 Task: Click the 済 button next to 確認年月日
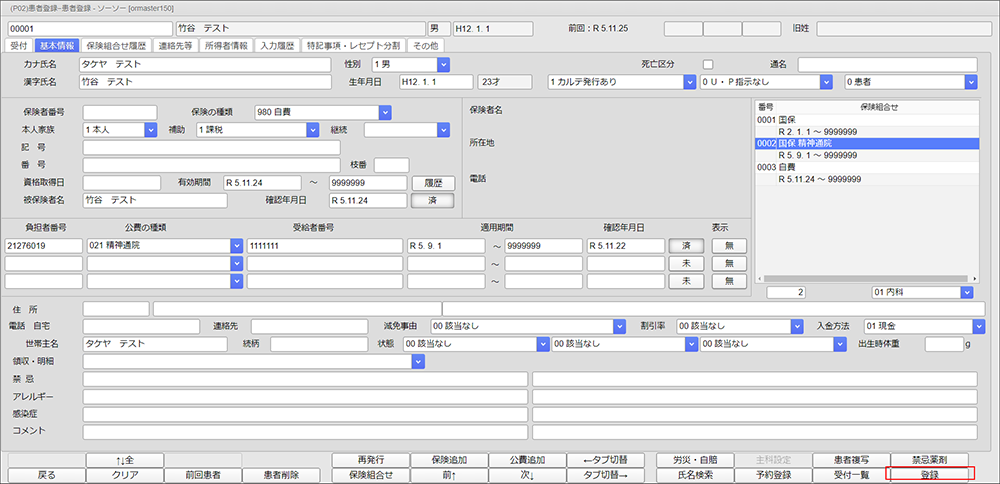tap(432, 200)
